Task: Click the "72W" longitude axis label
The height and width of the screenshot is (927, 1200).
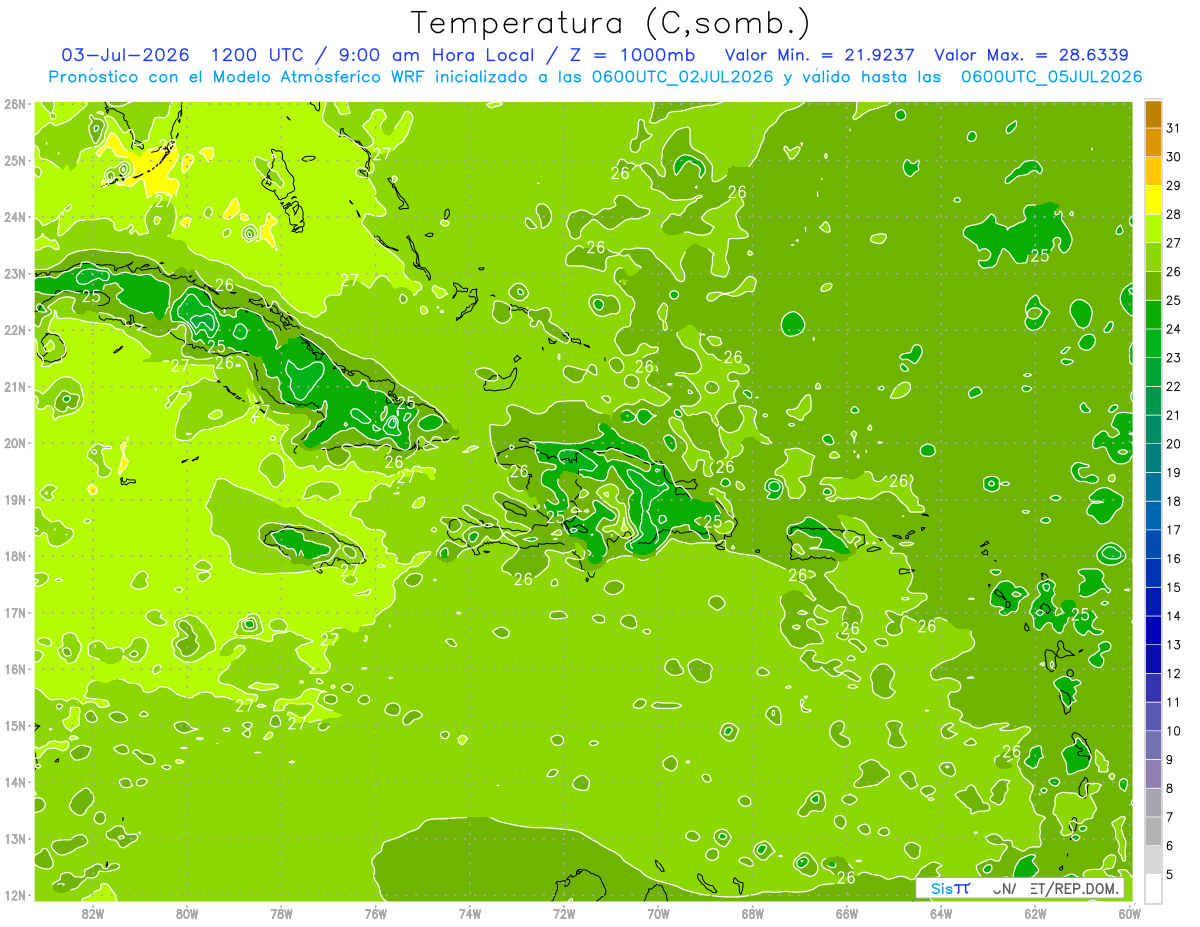Action: click(564, 913)
